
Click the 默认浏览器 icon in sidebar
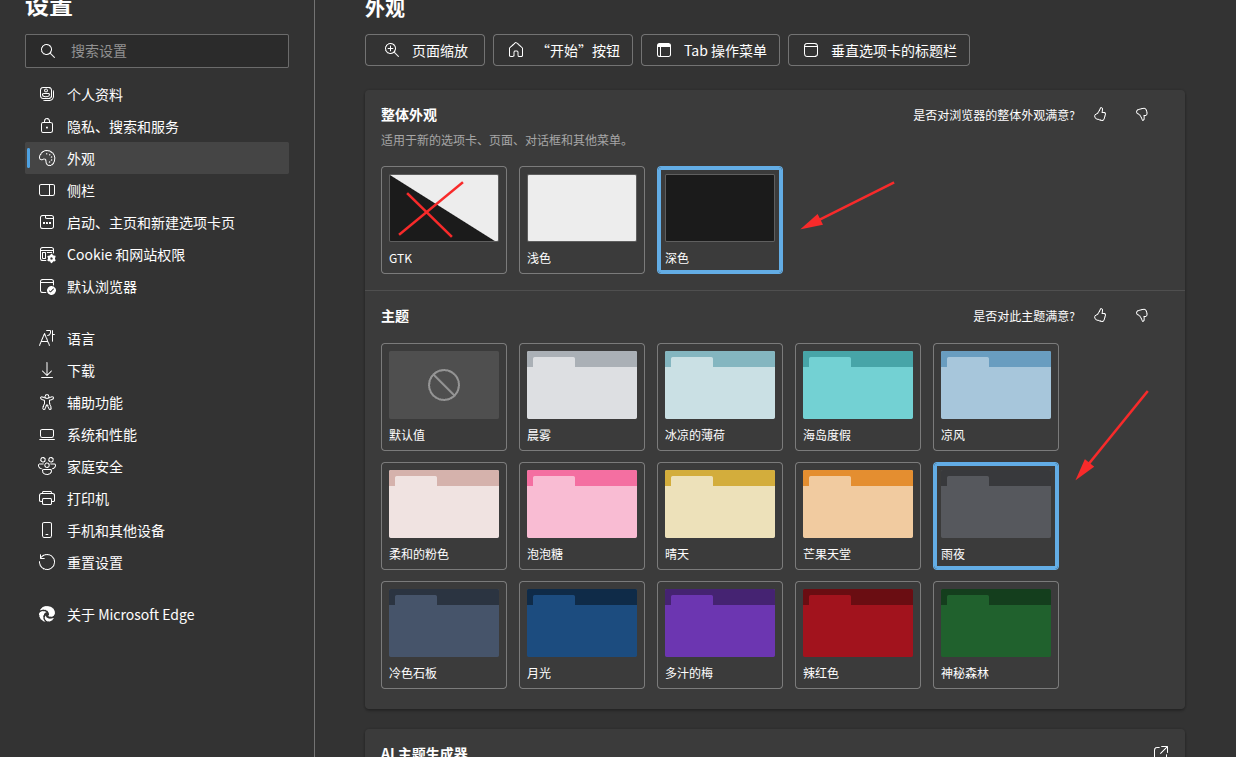pyautogui.click(x=46, y=287)
